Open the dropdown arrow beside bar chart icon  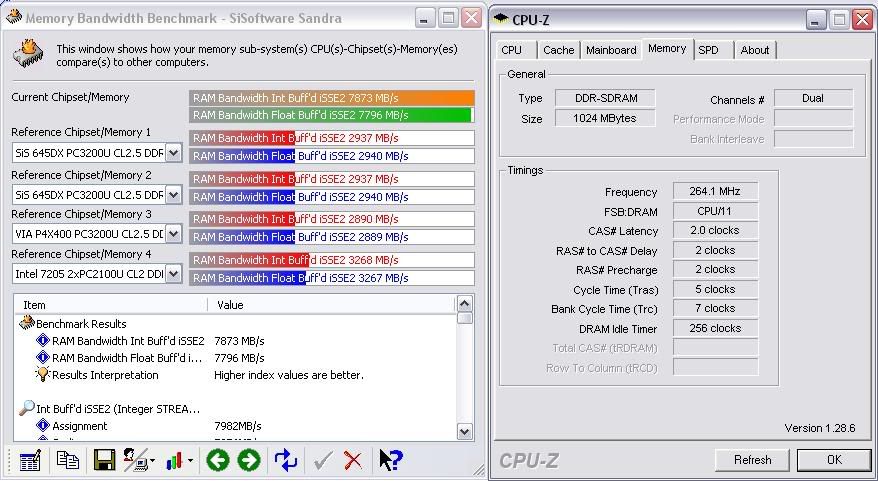190,461
